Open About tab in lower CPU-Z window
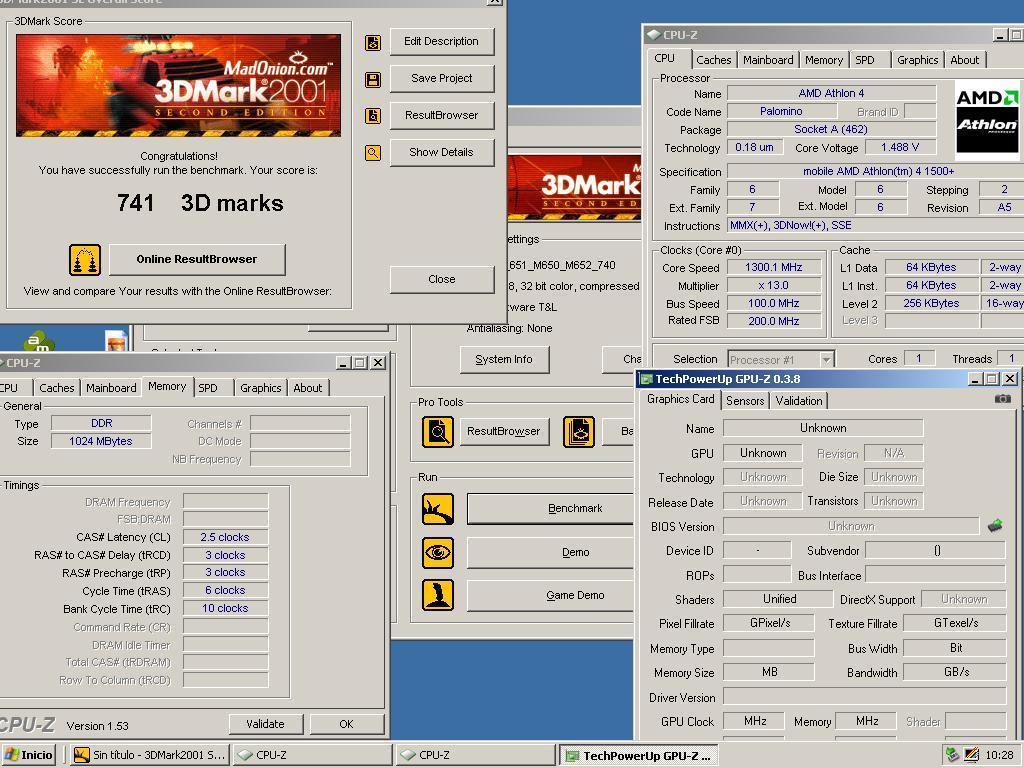 pos(307,388)
